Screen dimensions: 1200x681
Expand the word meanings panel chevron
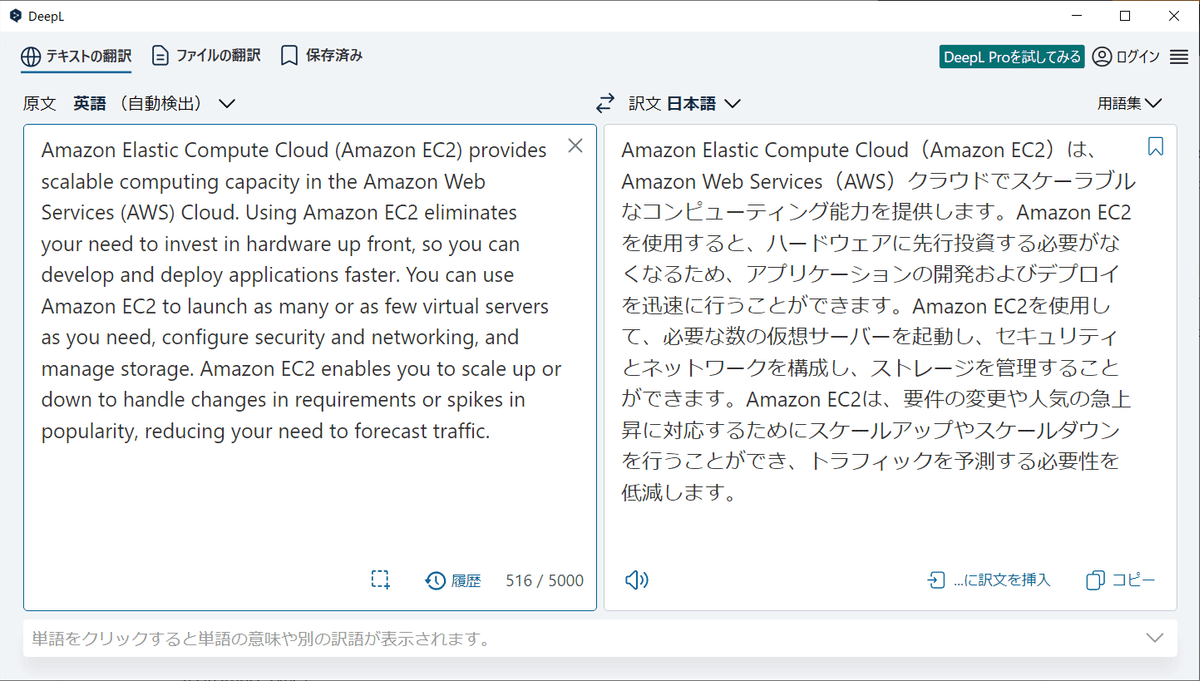point(1155,638)
